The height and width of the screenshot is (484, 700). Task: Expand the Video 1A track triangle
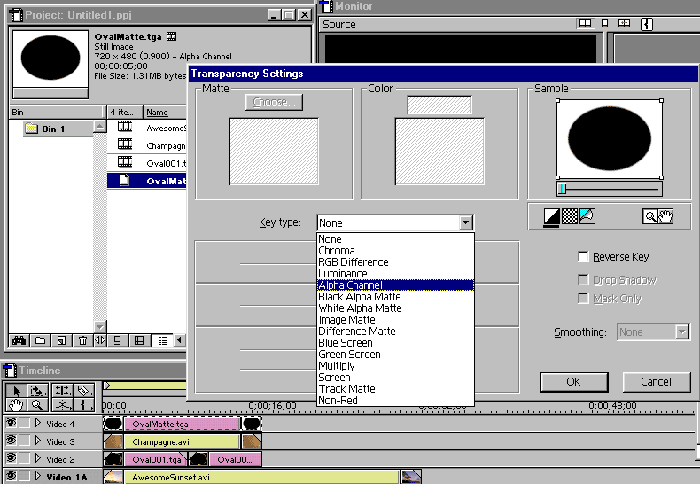click(x=38, y=476)
